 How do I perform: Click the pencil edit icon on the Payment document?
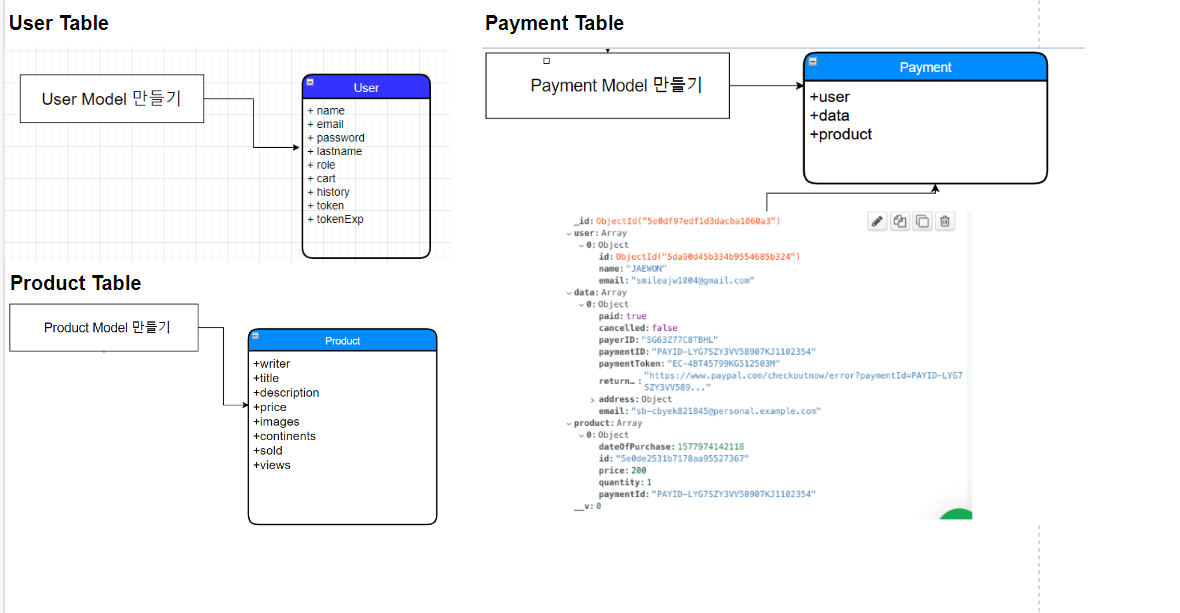point(877,221)
